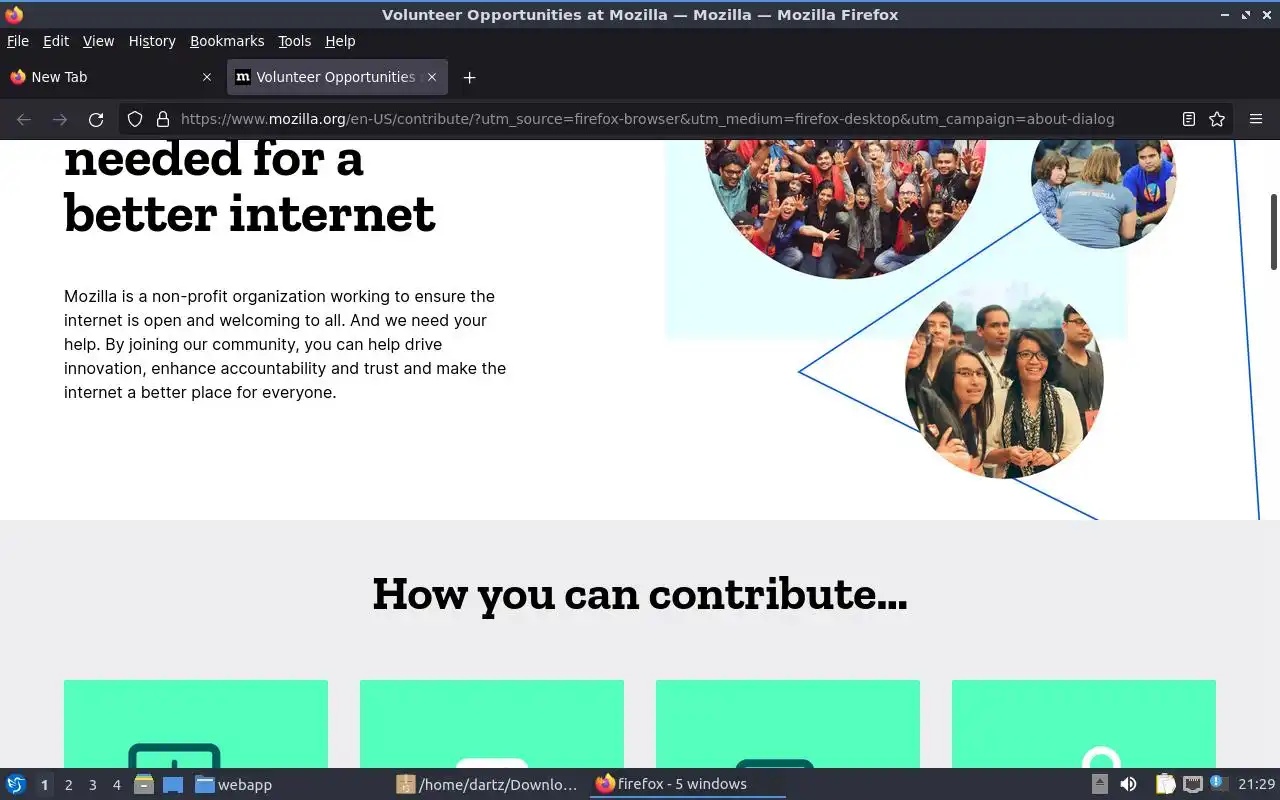Click the fourth green contribute card
The height and width of the screenshot is (800, 1280).
[x=1084, y=724]
